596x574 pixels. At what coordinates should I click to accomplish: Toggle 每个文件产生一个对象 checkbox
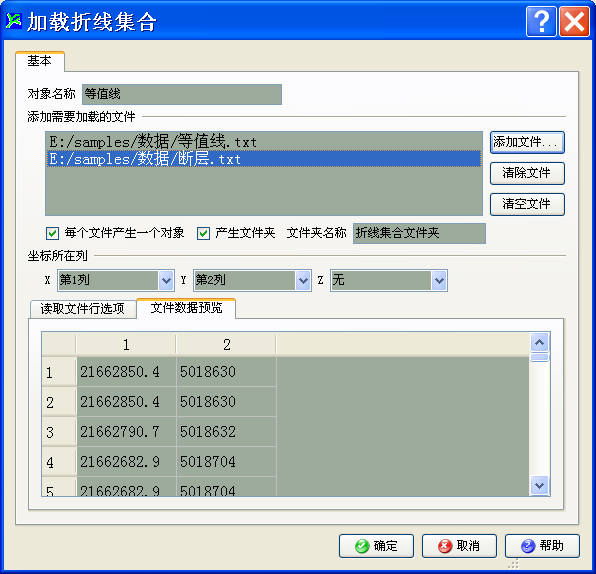click(x=52, y=233)
